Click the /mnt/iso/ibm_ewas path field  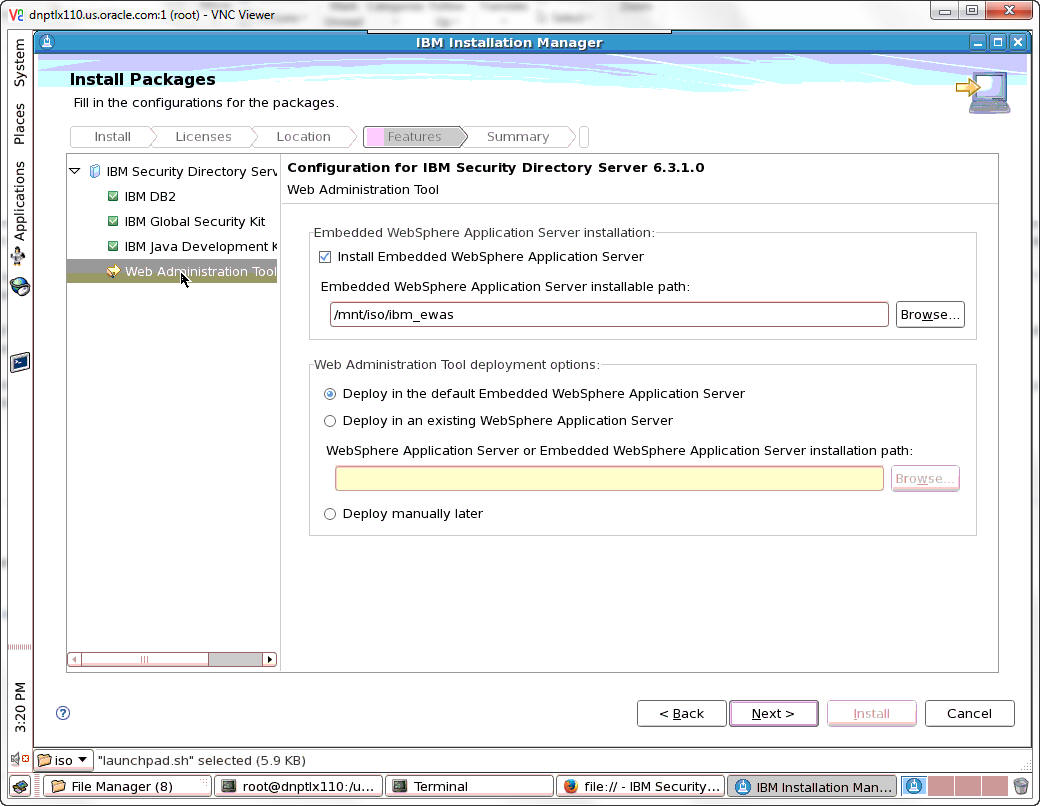609,314
